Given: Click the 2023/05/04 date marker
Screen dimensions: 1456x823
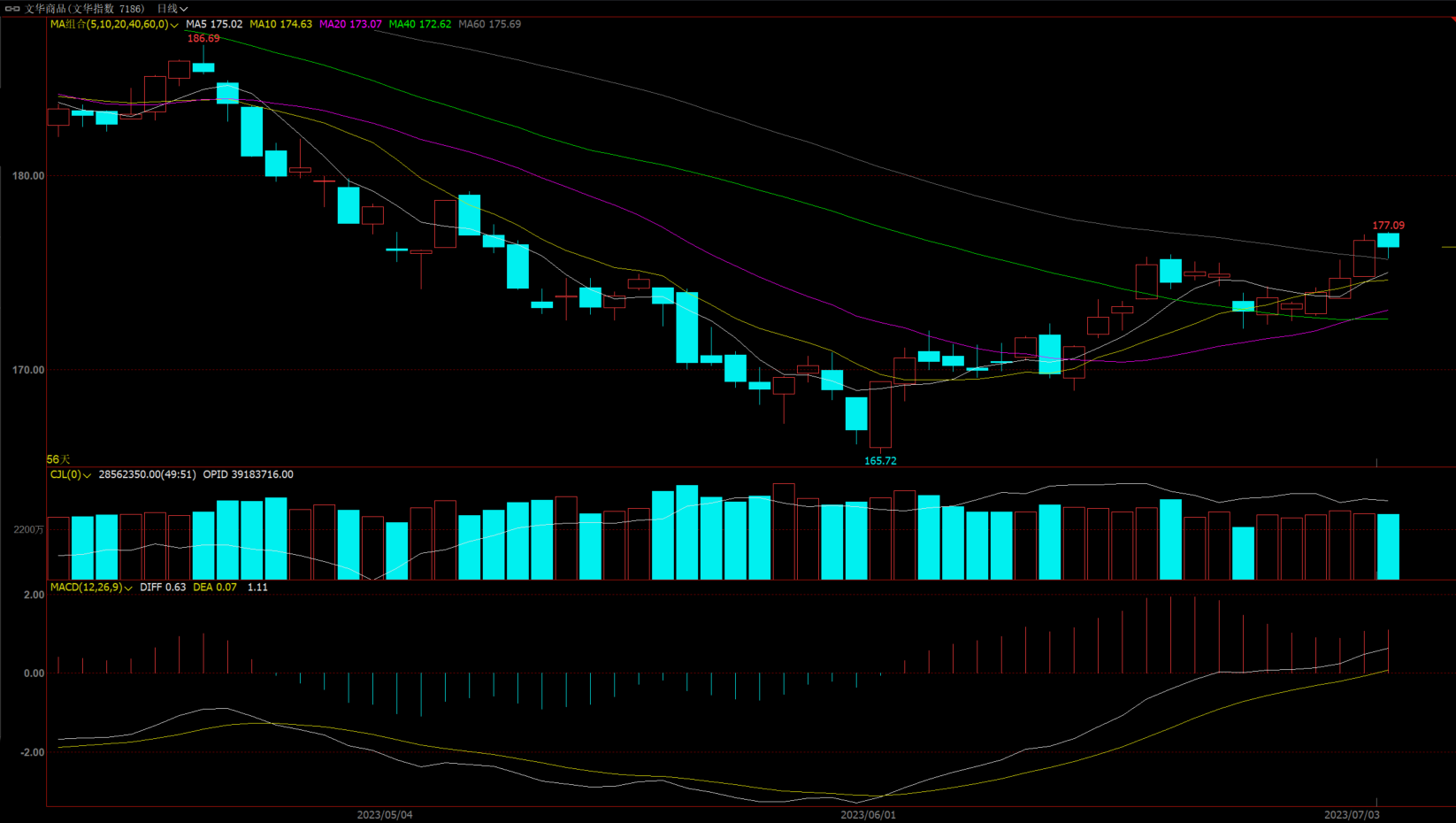Looking at the screenshot, I should pyautogui.click(x=385, y=815).
